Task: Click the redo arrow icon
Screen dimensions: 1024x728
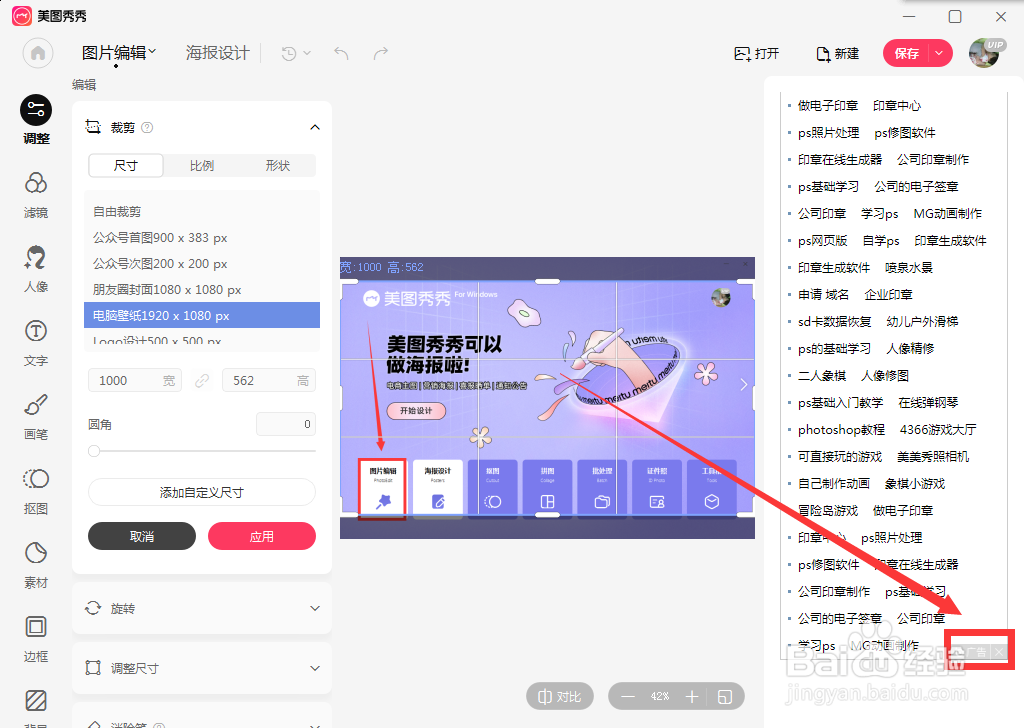Action: 381,53
